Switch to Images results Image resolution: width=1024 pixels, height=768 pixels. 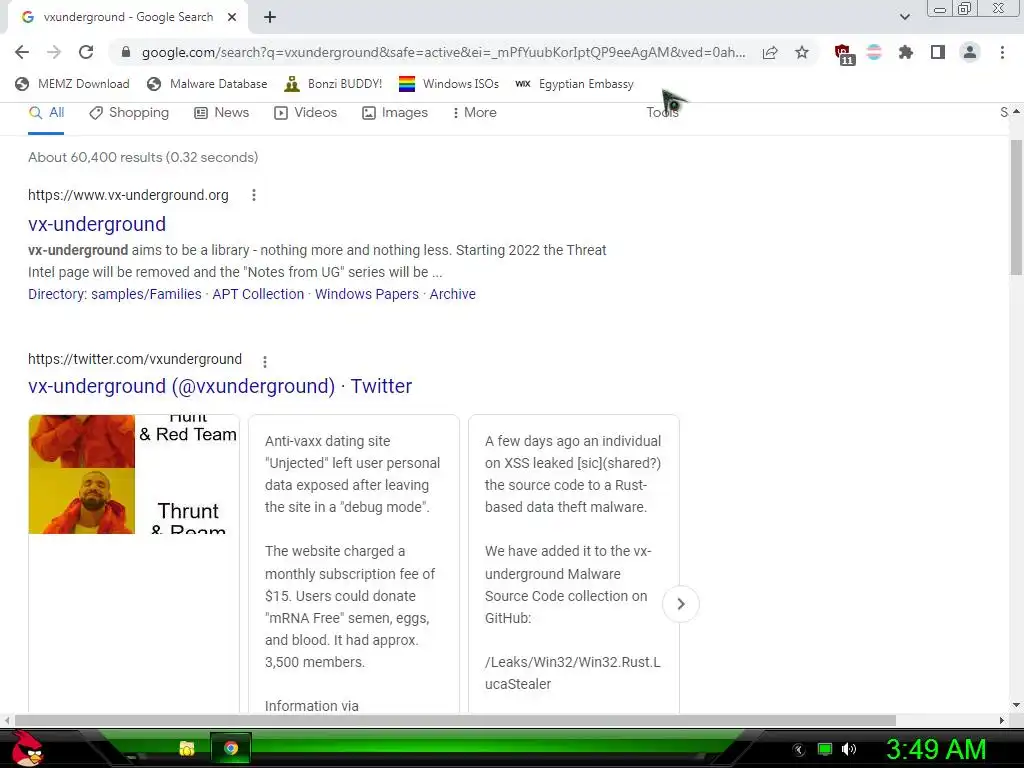click(394, 113)
